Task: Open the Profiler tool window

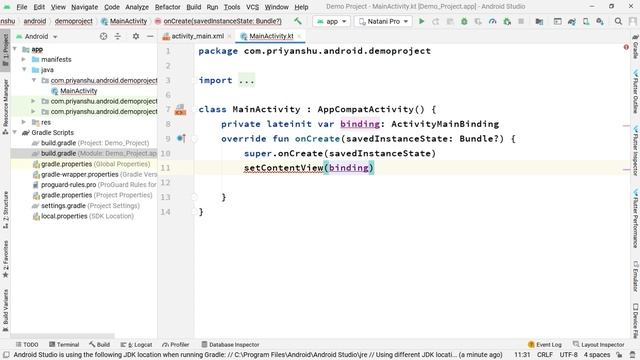Action: tap(176, 344)
